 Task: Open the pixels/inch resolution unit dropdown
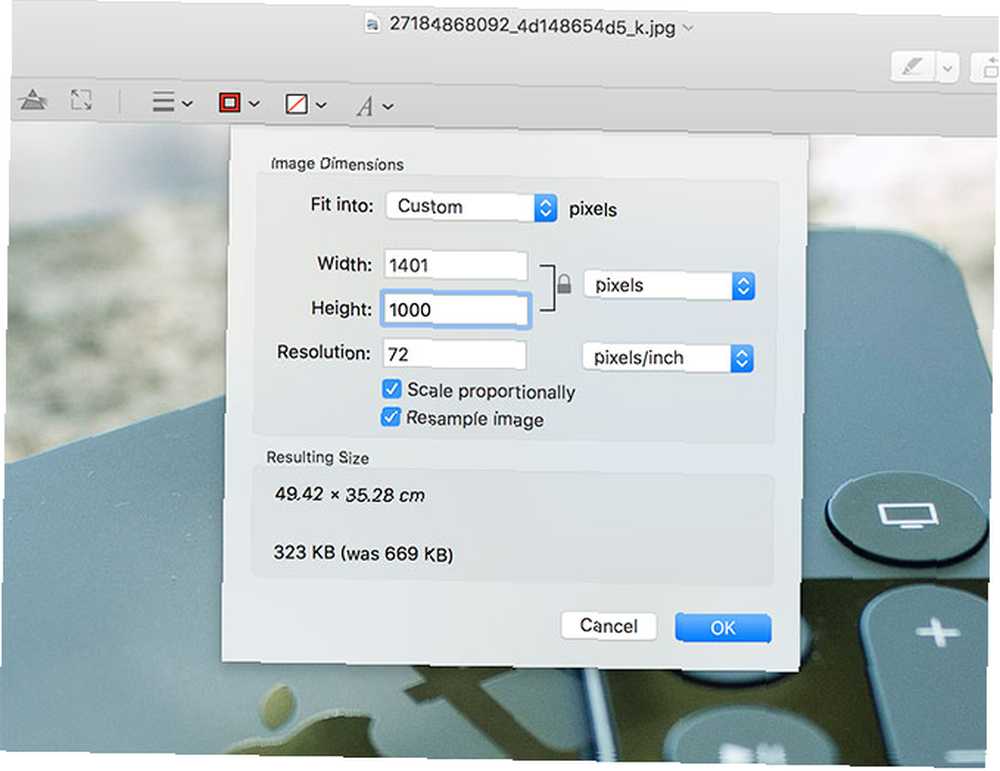668,358
